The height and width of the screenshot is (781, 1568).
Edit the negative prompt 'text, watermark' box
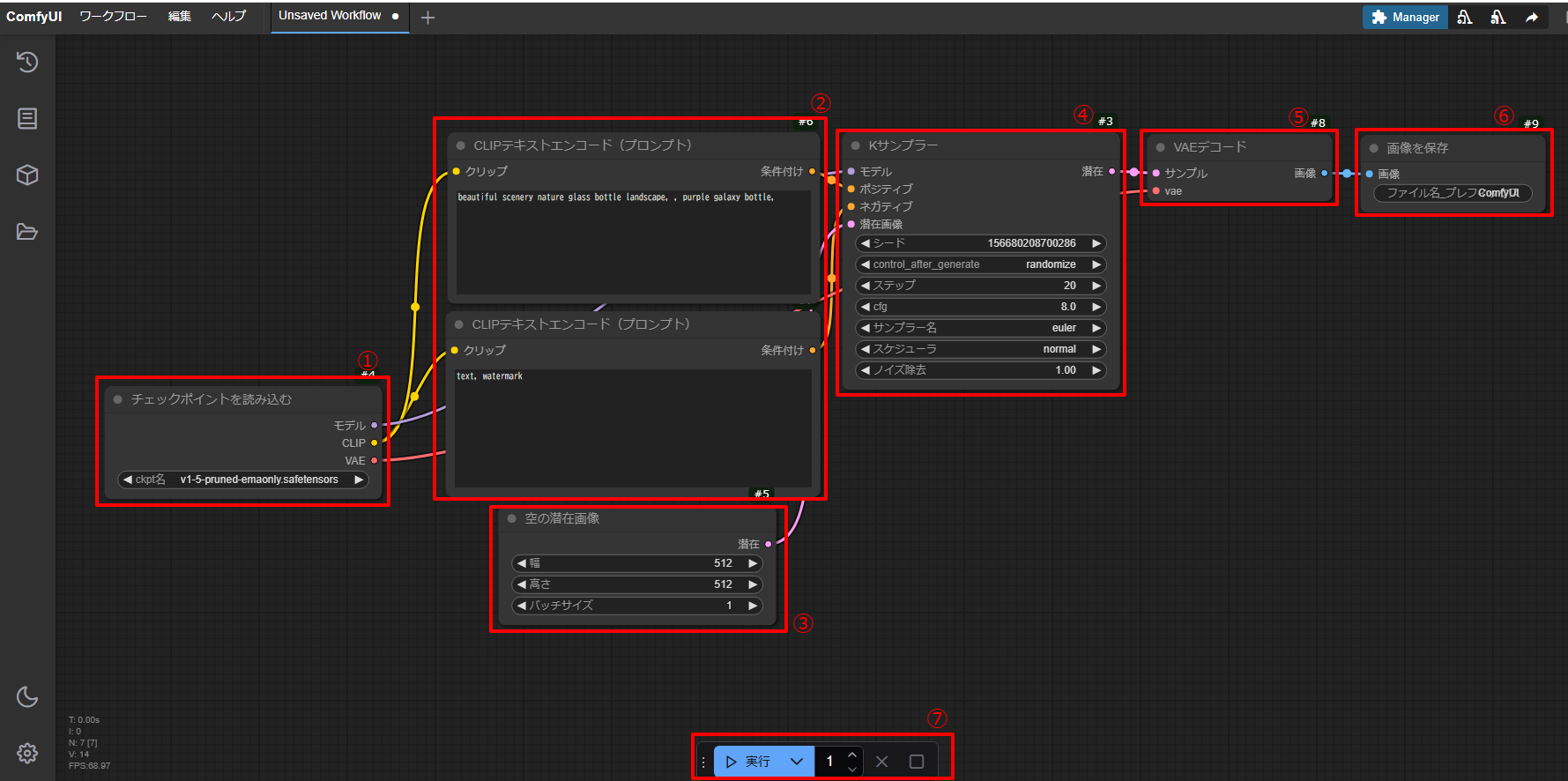633,428
